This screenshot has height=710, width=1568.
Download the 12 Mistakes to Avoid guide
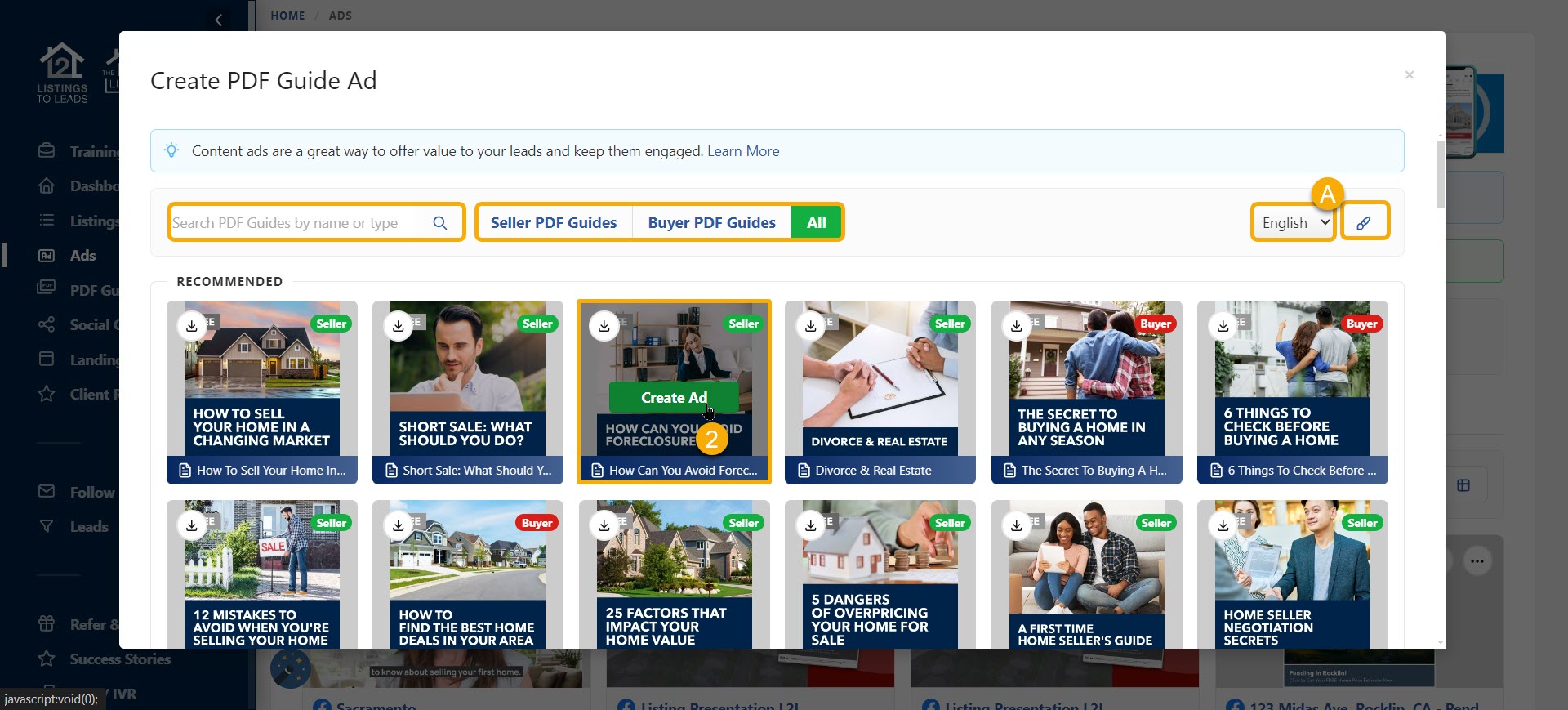point(192,525)
